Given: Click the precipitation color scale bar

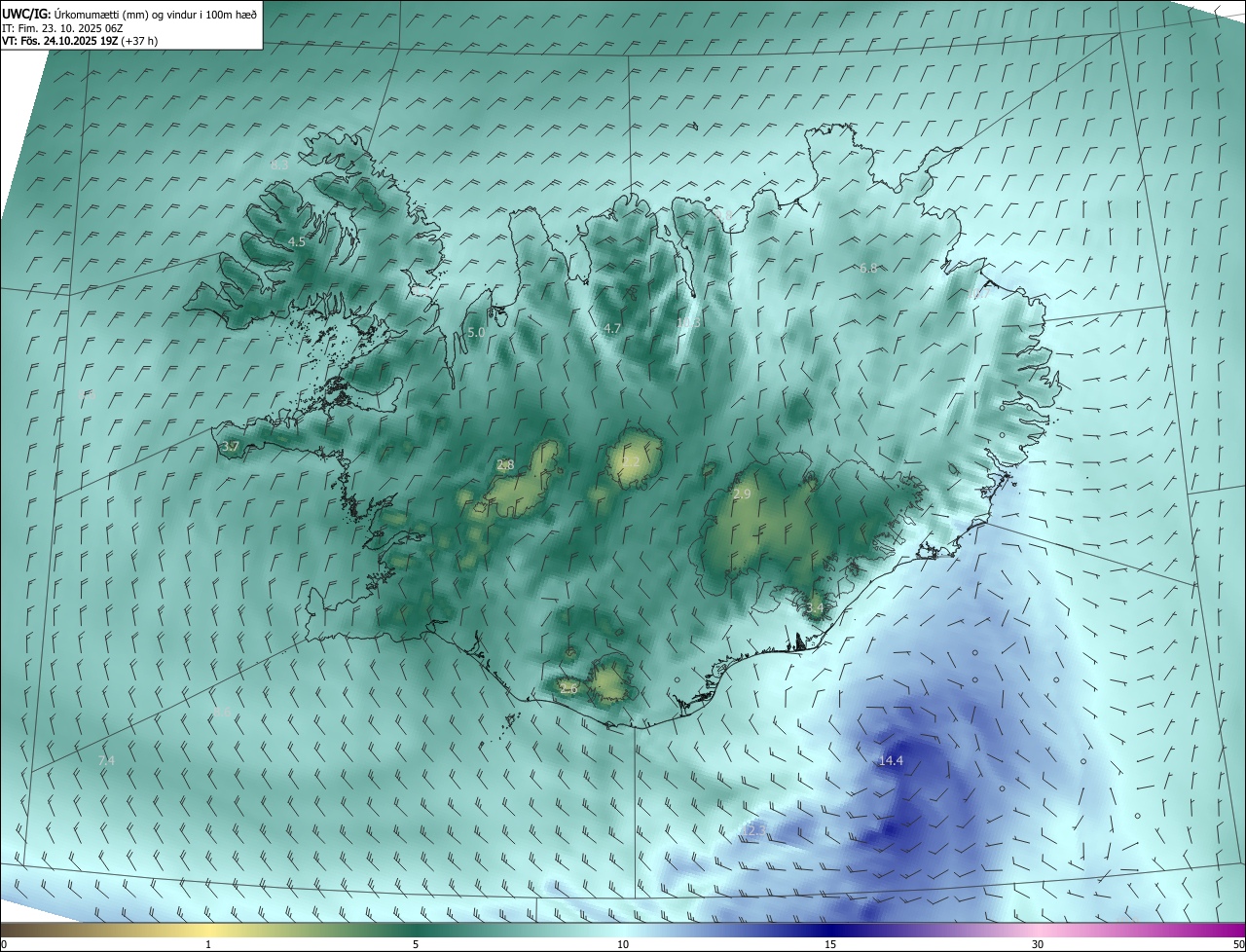Looking at the screenshot, I should tap(623, 929).
